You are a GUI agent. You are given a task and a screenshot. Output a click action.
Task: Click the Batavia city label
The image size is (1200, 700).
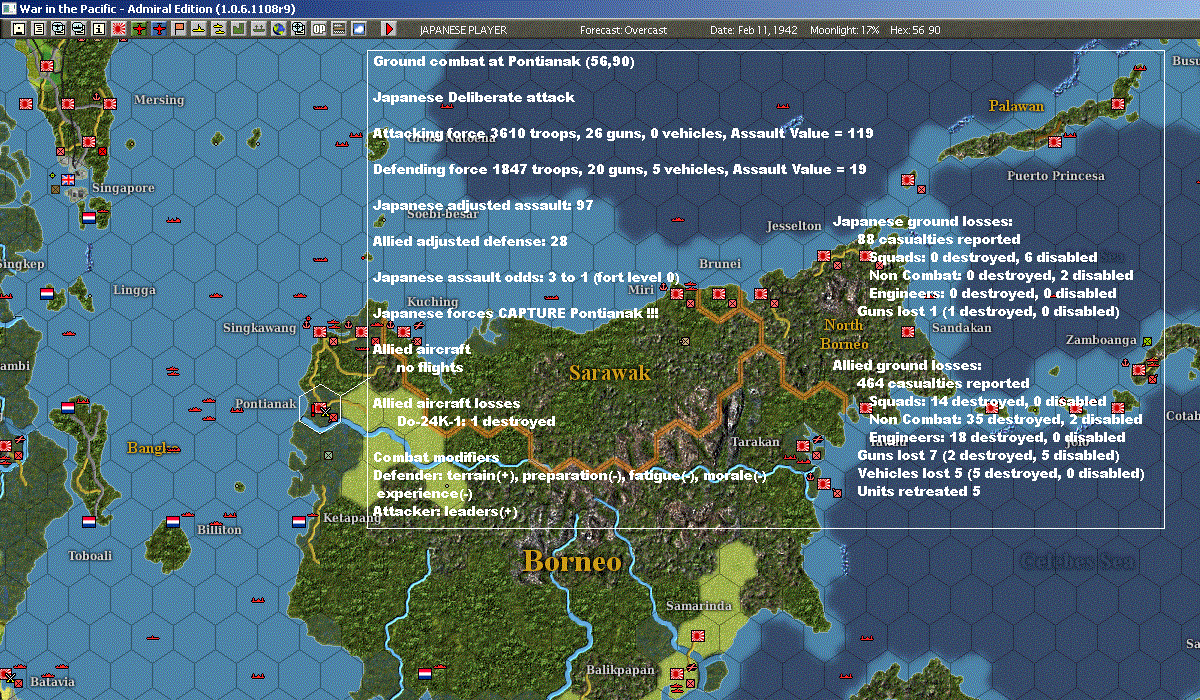pos(52,682)
